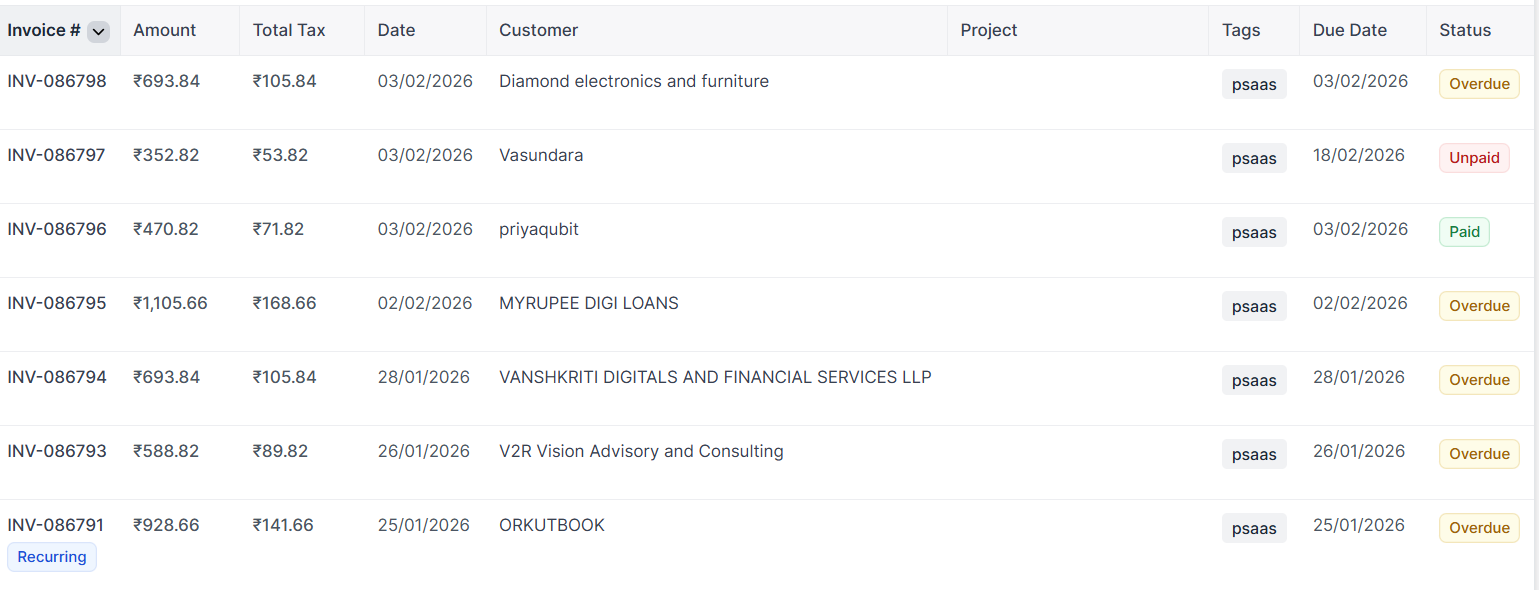Screen dimensions: 1539x590
Task: Click the Overdue badge for ORKUTBOOK invoice
Action: click(x=1479, y=528)
